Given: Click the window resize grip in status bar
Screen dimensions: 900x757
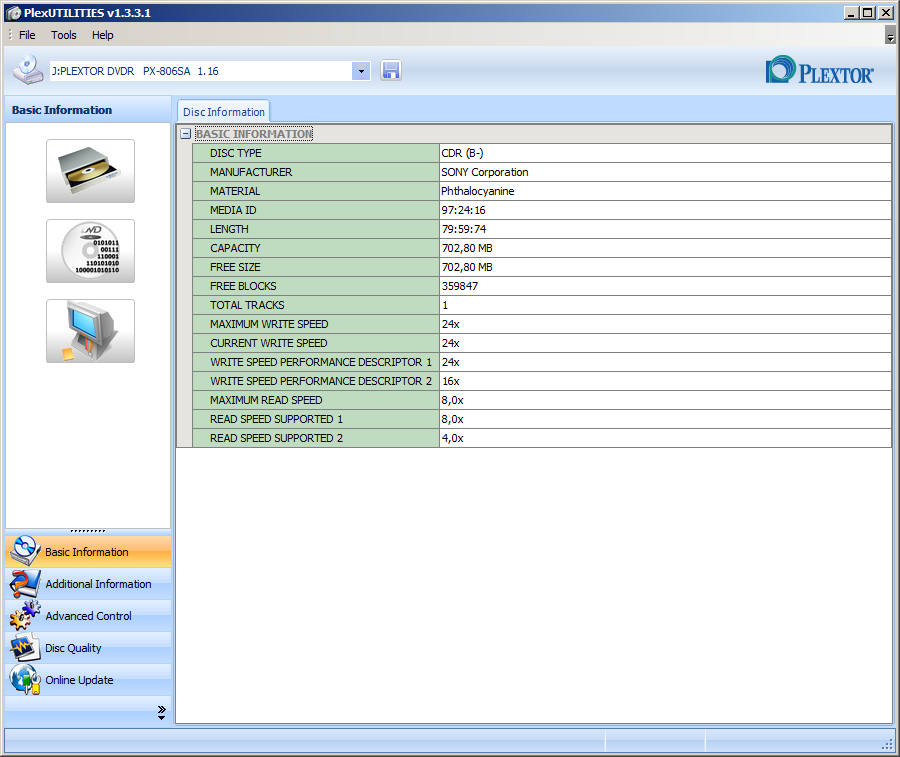Looking at the screenshot, I should click(887, 744).
